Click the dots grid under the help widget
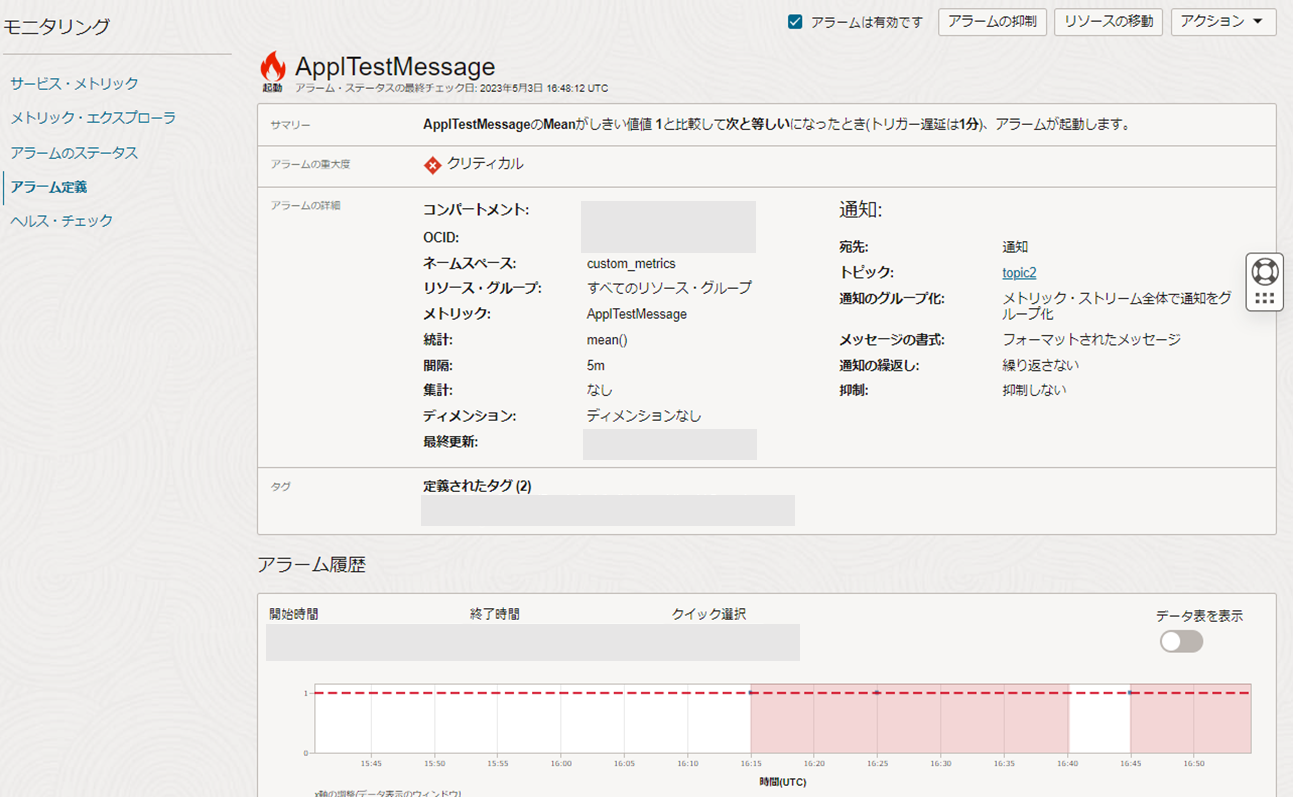 tap(1265, 298)
